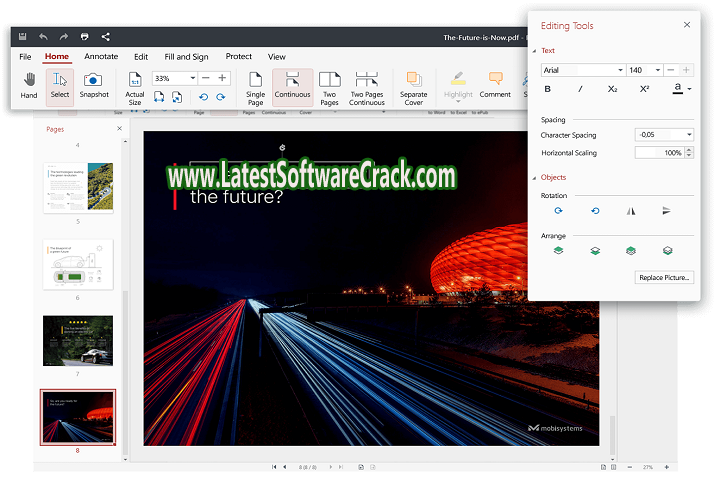720x480 pixels.
Task: Toggle Italic formatting
Action: click(x=580, y=89)
